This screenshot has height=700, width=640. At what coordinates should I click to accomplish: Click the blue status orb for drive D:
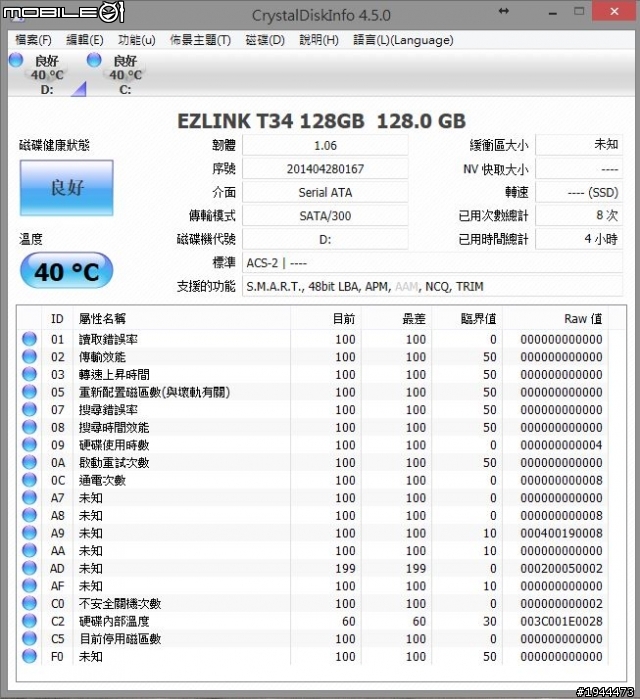click(16, 60)
